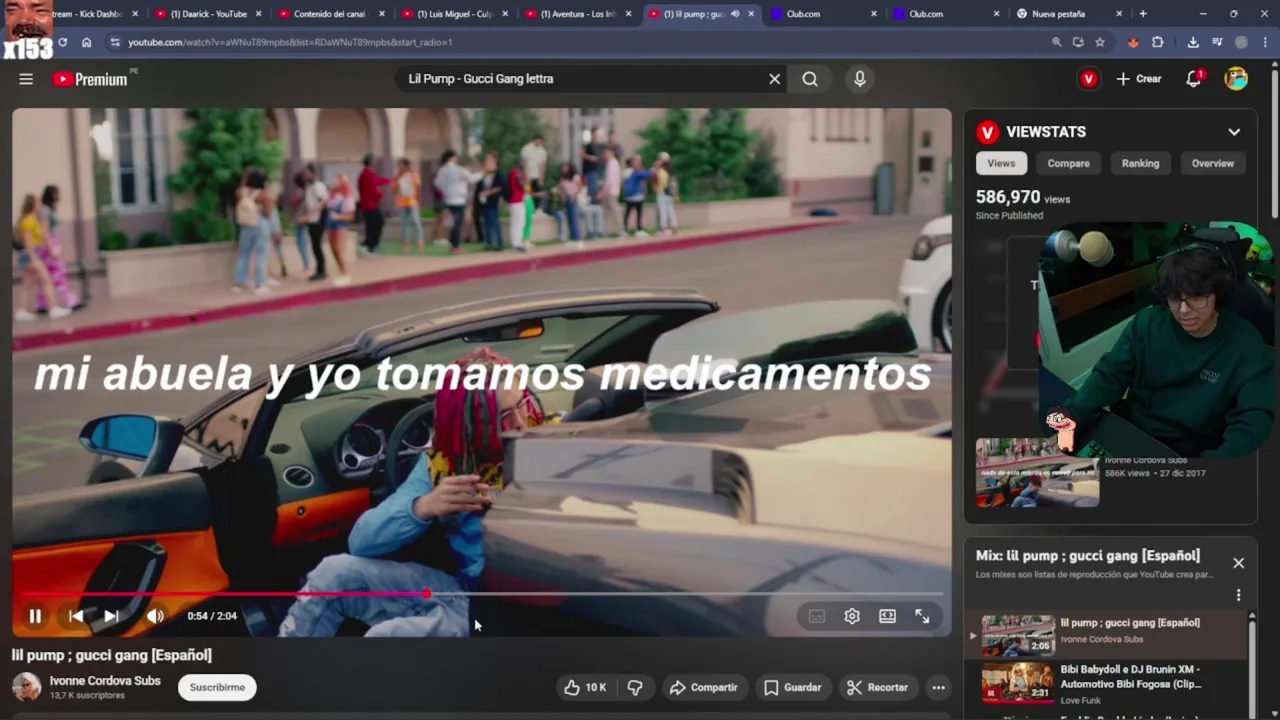Select the video title below the player
This screenshot has height=720, width=1280.
click(x=112, y=655)
